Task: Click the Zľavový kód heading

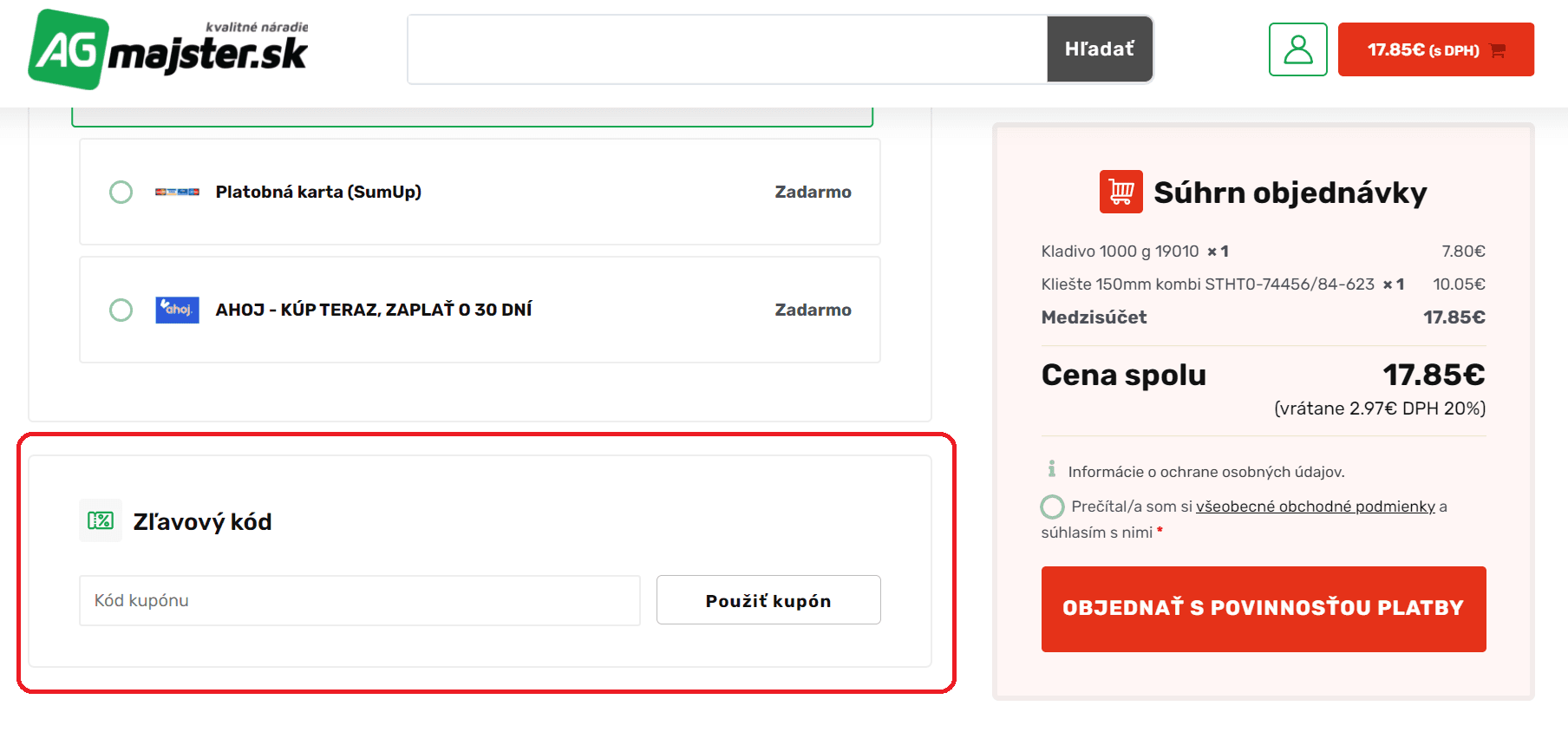Action: pos(202,521)
